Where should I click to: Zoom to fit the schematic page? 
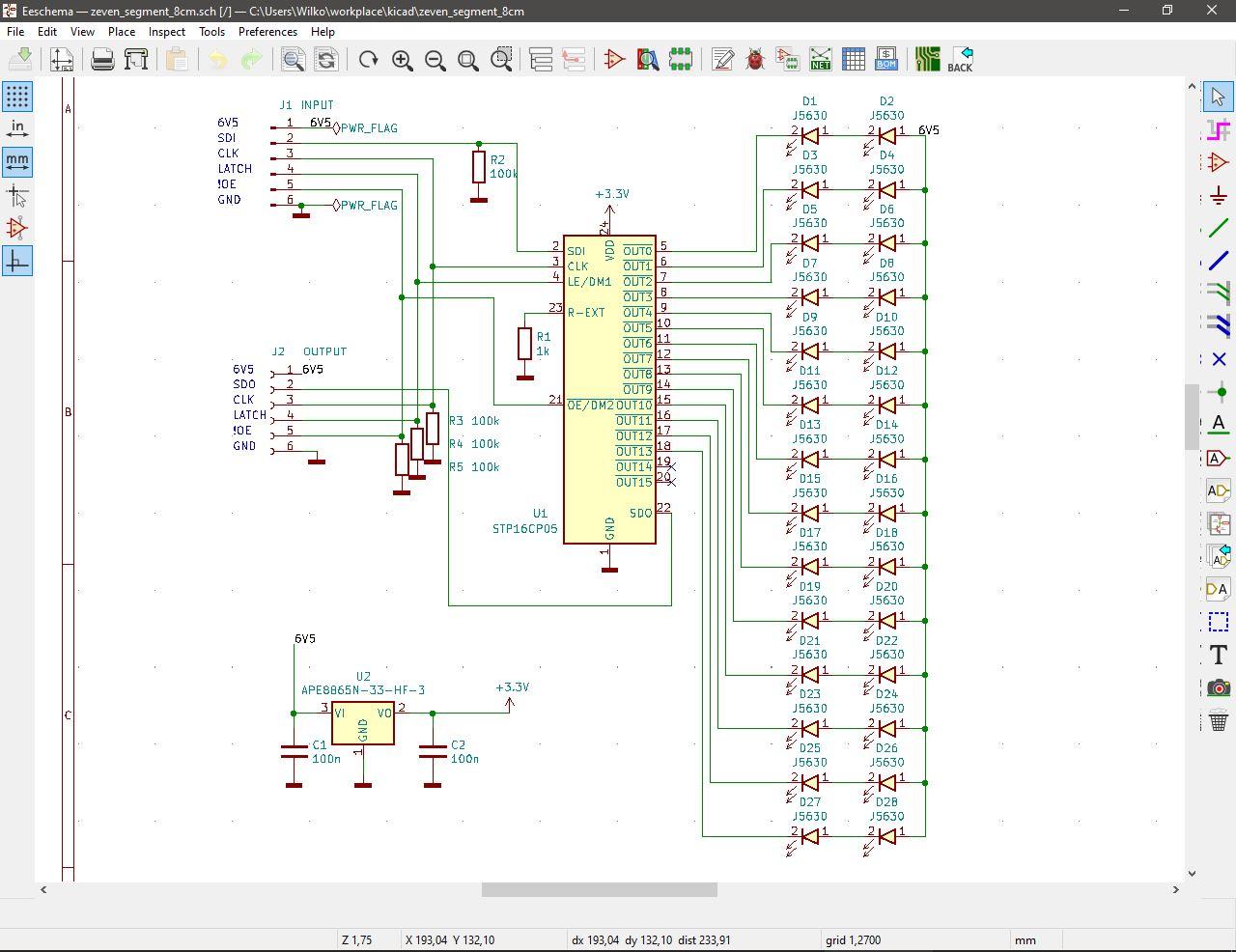468,60
